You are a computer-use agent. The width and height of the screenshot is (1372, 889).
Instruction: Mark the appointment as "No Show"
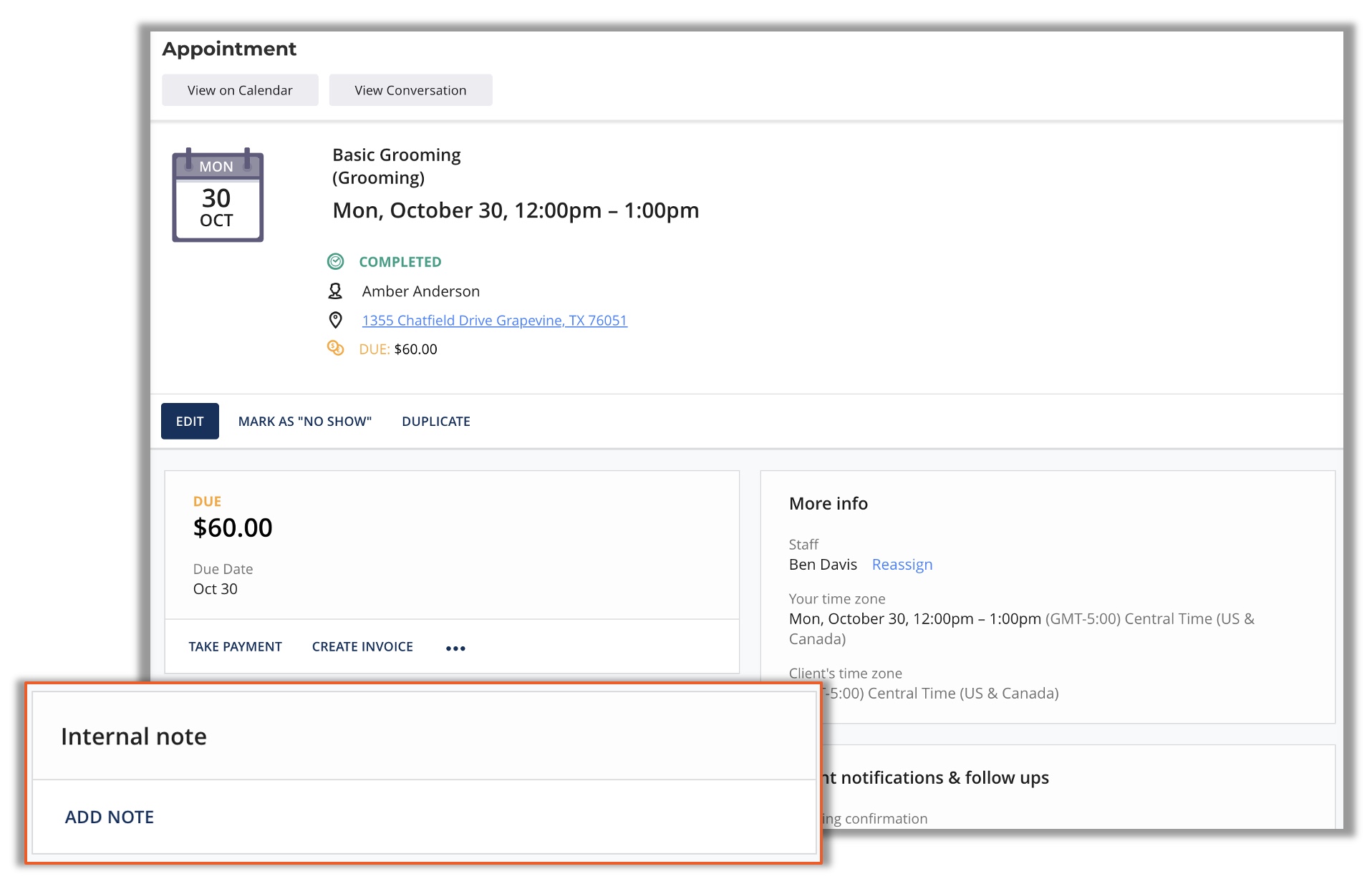304,422
